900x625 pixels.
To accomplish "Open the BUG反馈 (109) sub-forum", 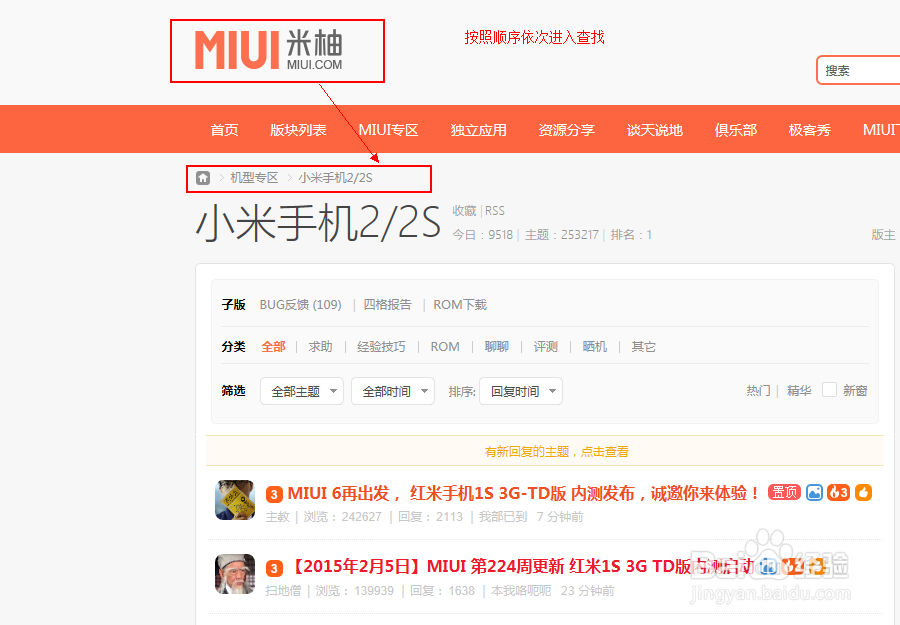I will (300, 305).
